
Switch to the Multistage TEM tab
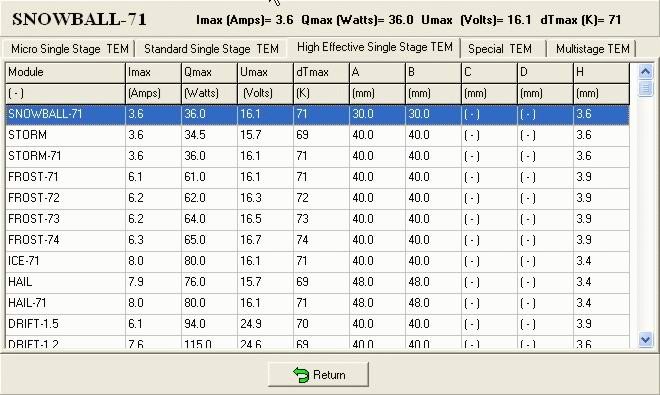point(593,49)
